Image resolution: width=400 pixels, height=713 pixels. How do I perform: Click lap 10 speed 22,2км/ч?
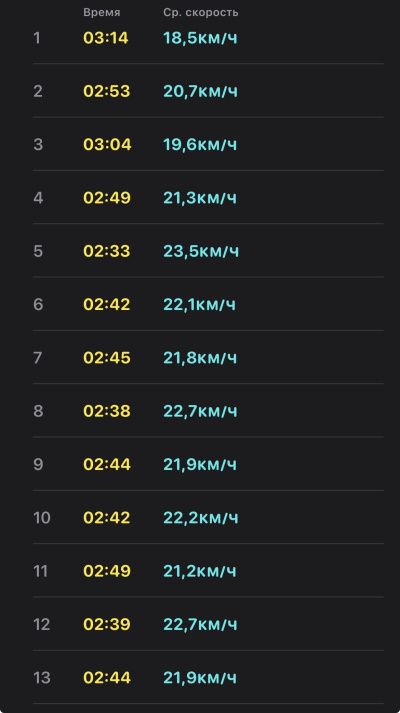tap(200, 517)
